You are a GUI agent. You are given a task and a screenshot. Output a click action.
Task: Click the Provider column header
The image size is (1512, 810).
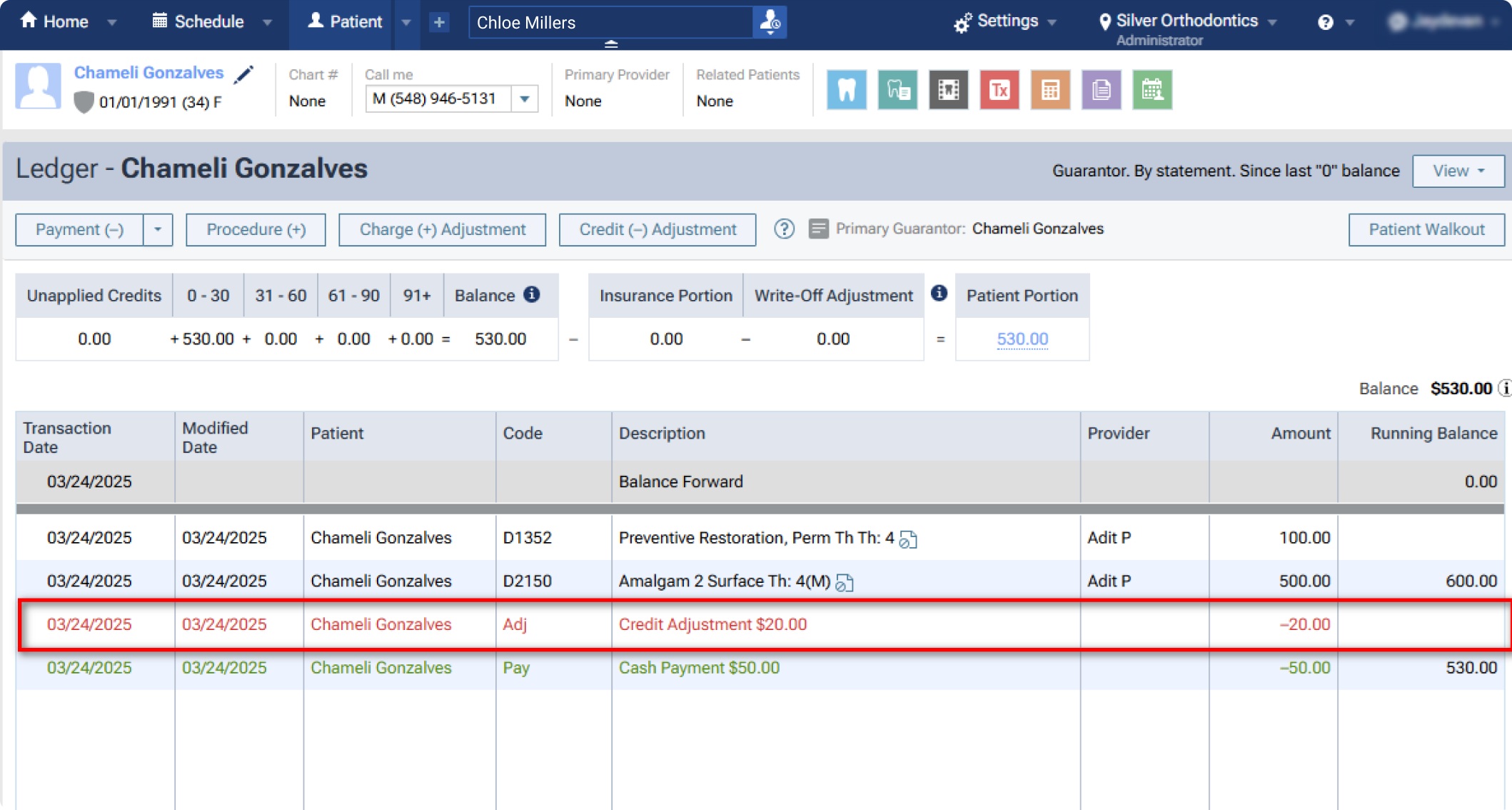click(x=1144, y=436)
